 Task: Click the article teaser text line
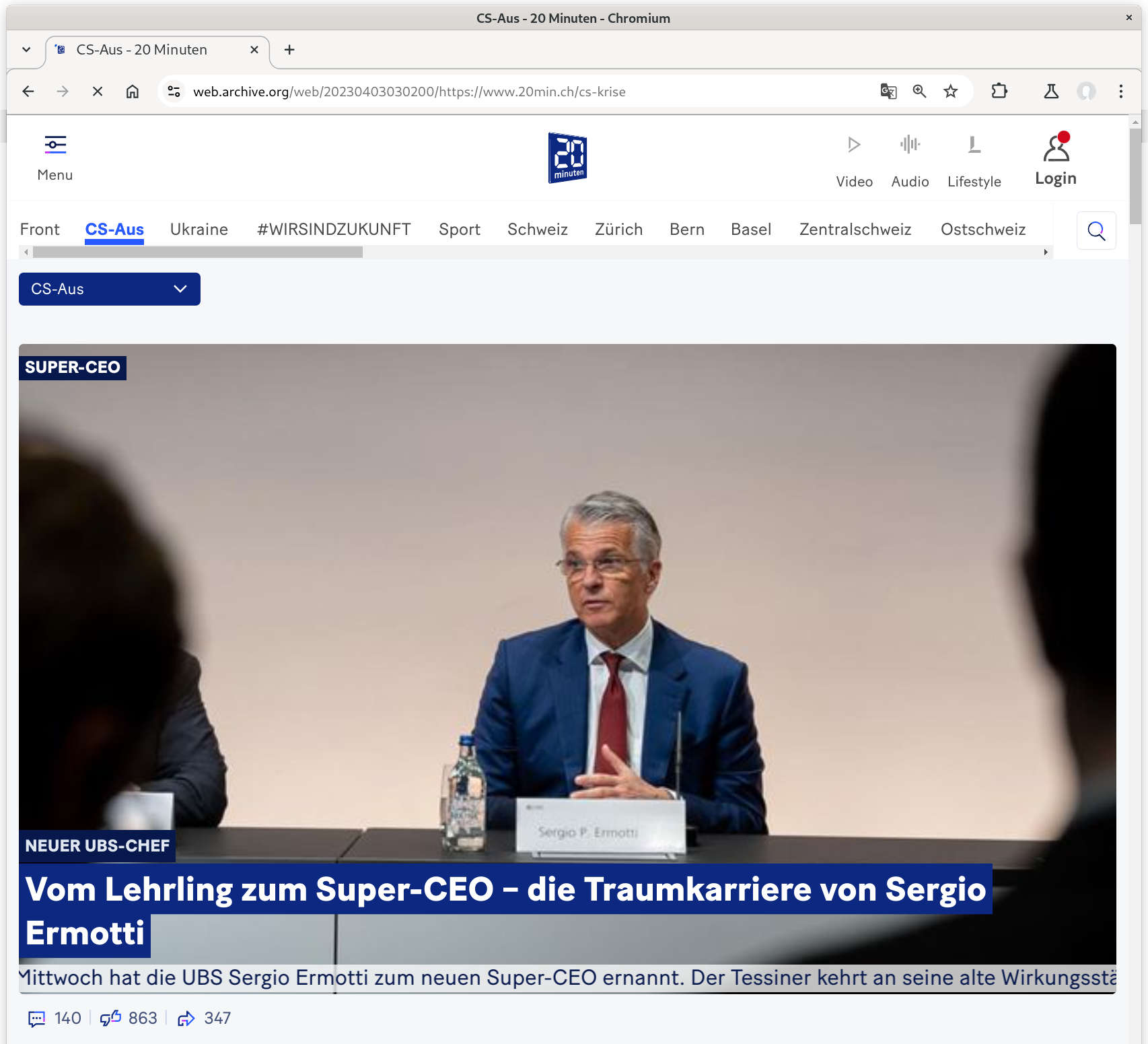coord(567,978)
